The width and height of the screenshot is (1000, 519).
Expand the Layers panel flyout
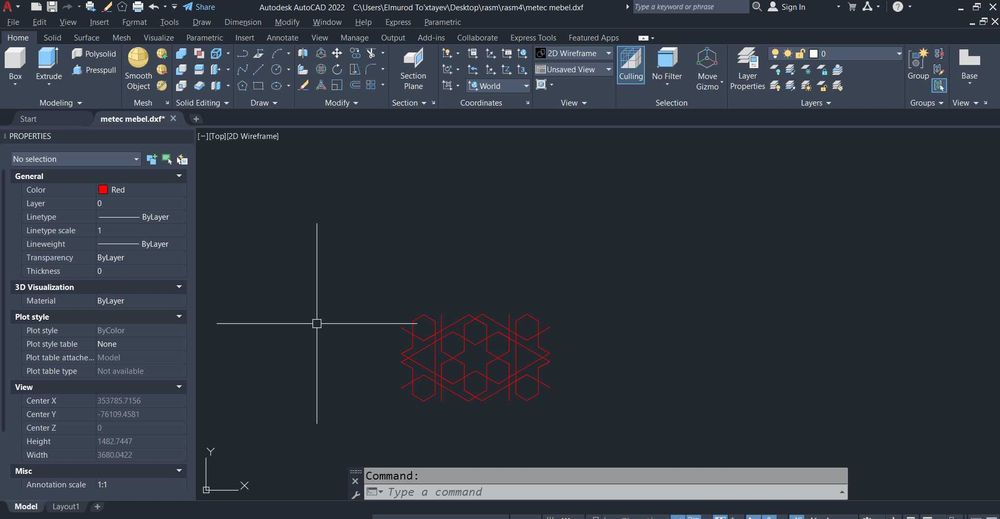pyautogui.click(x=816, y=103)
